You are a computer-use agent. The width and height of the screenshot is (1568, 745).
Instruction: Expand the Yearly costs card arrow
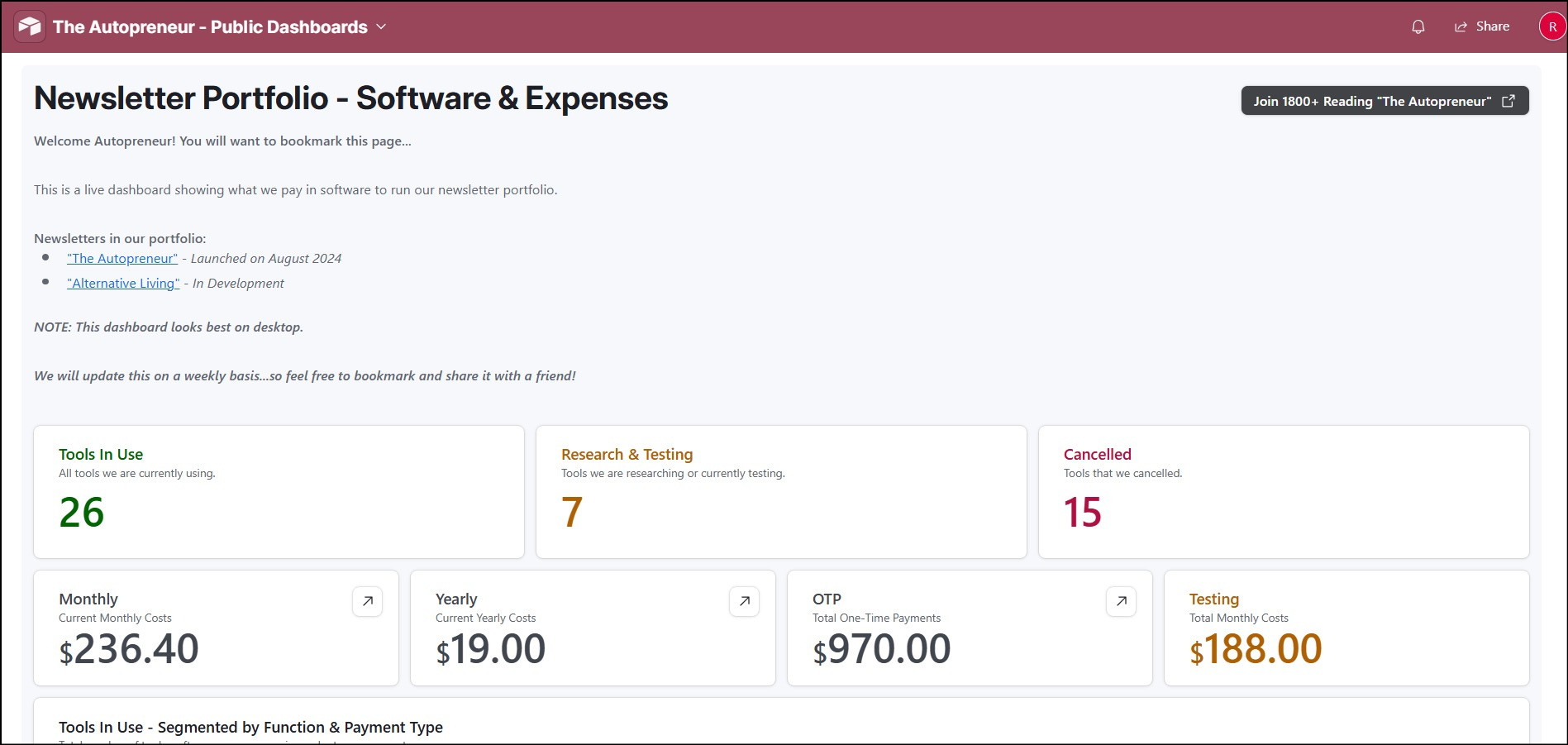coord(745,601)
